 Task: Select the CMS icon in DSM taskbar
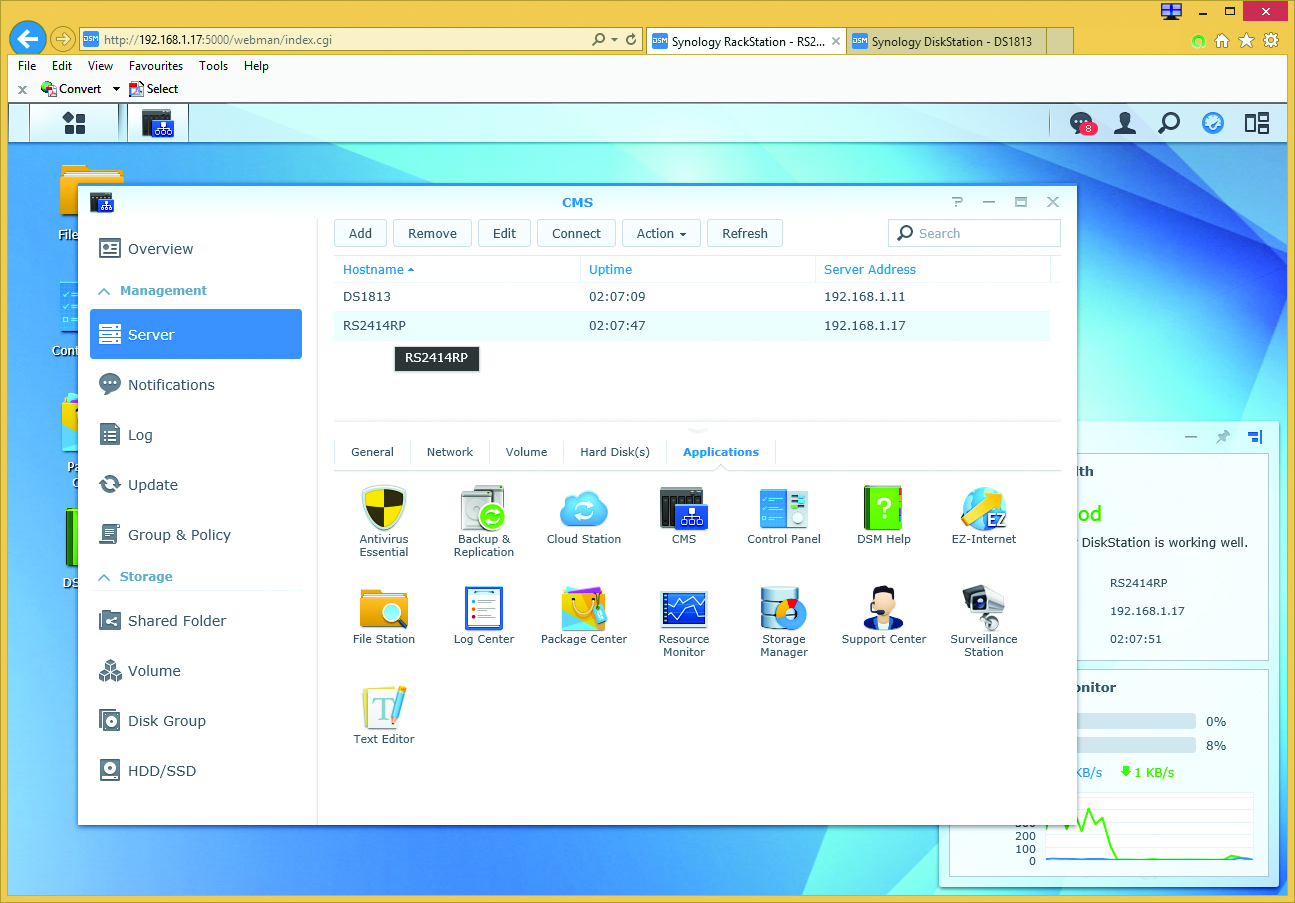[157, 123]
